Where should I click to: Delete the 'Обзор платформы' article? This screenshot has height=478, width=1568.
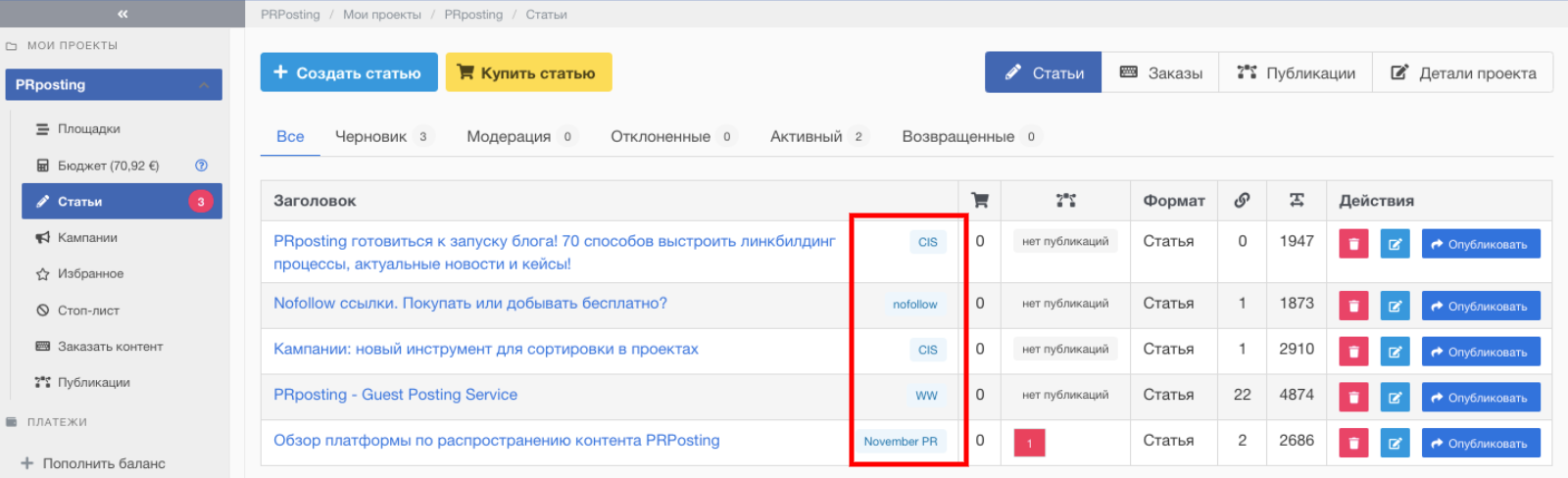point(1353,443)
